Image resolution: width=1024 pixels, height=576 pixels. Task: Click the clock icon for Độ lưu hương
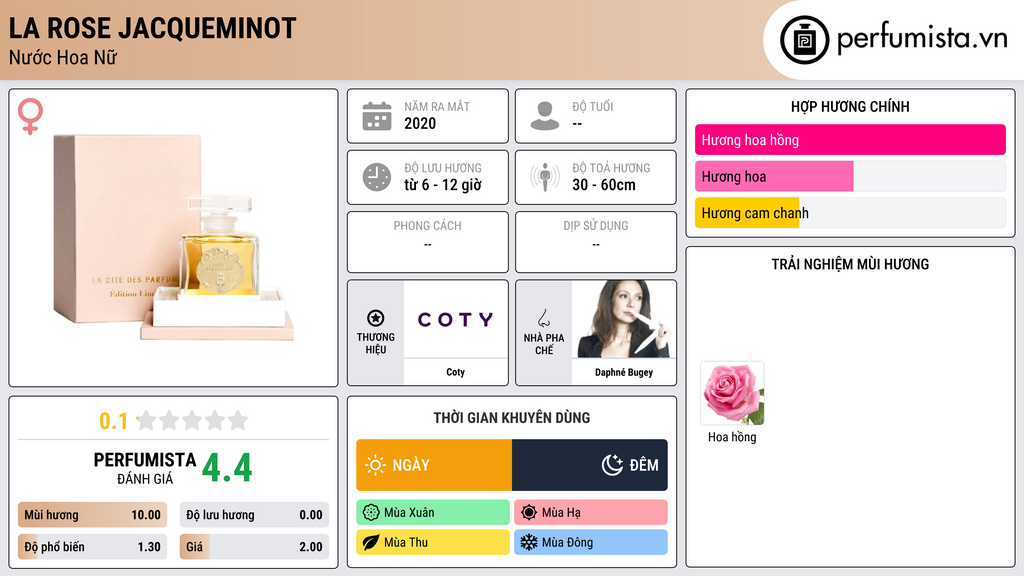[x=377, y=177]
